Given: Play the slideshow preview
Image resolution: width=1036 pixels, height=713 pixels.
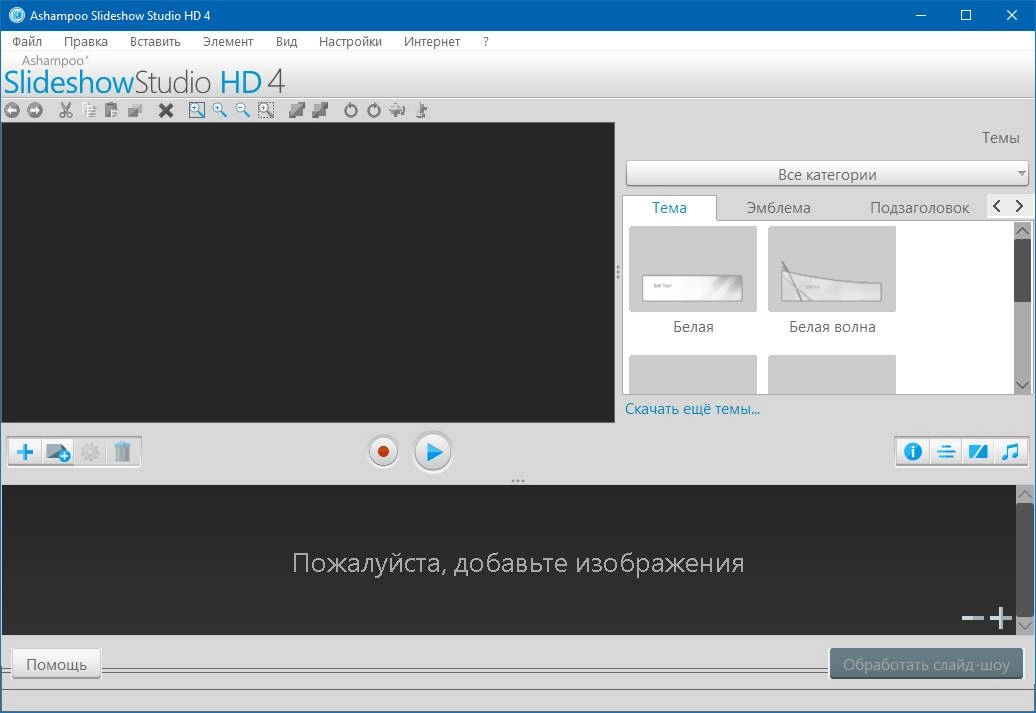Looking at the screenshot, I should coord(433,452).
